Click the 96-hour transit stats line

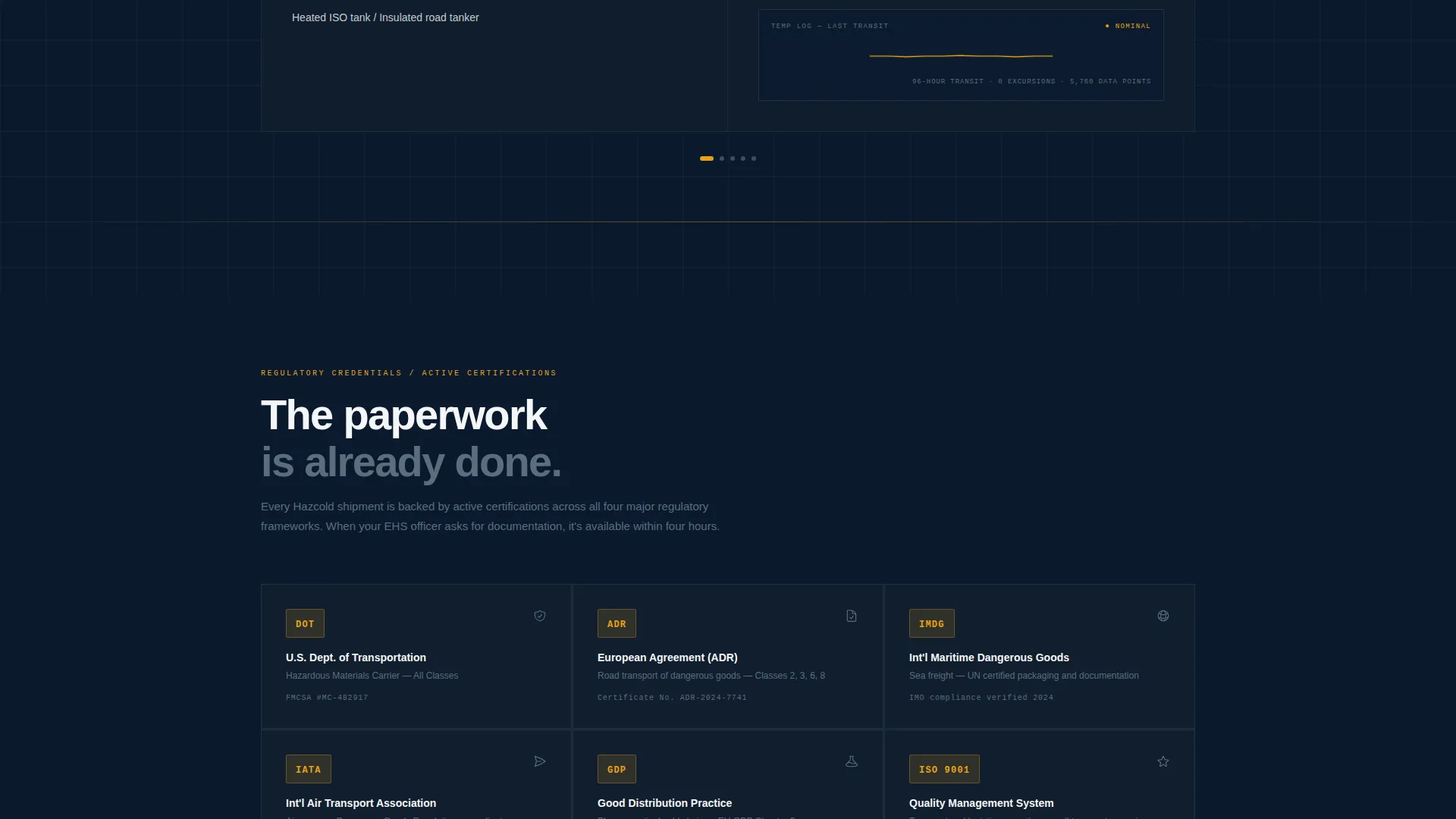[1031, 81]
